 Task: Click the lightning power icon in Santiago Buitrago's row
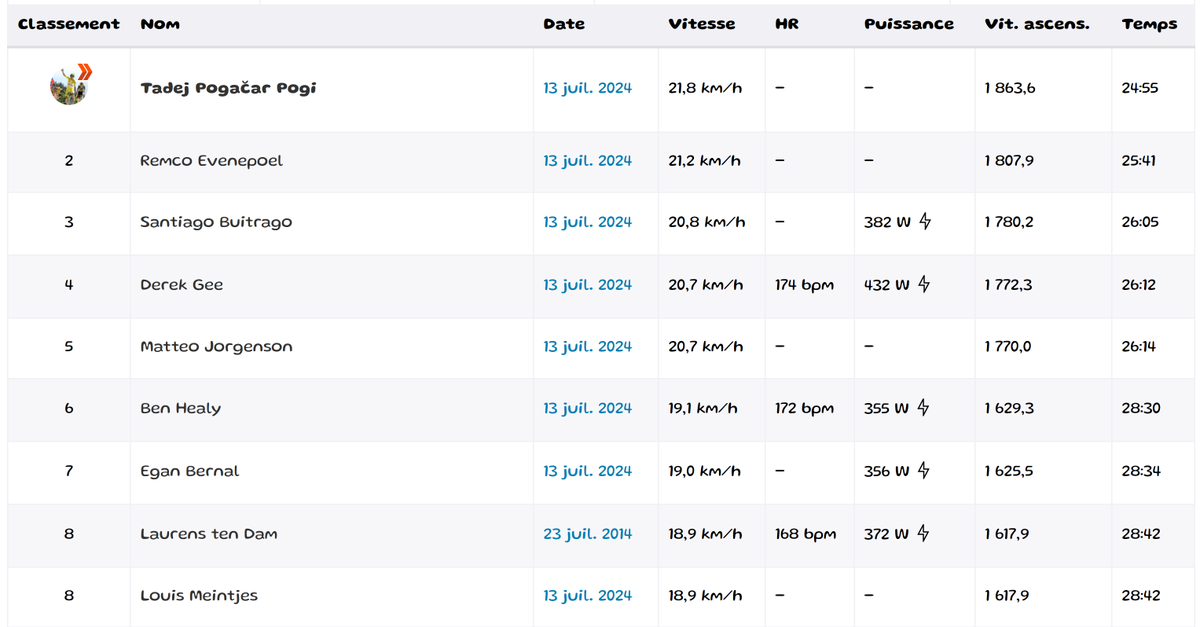pos(924,222)
